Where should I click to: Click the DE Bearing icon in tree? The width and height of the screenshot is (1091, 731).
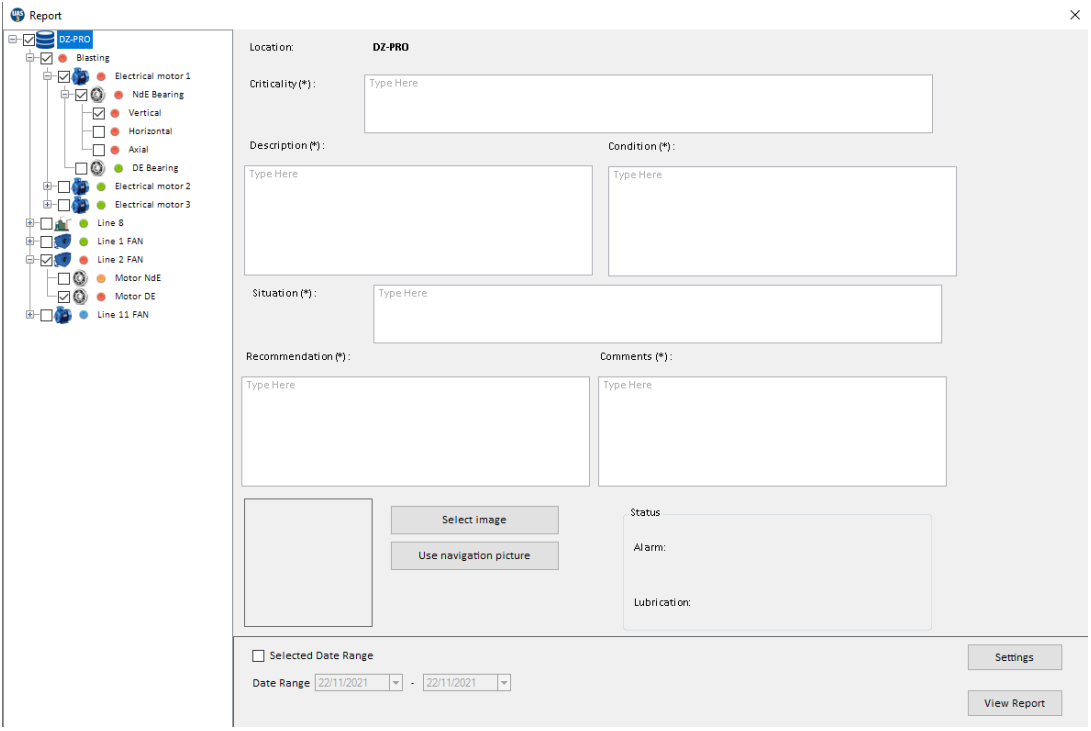point(99,168)
